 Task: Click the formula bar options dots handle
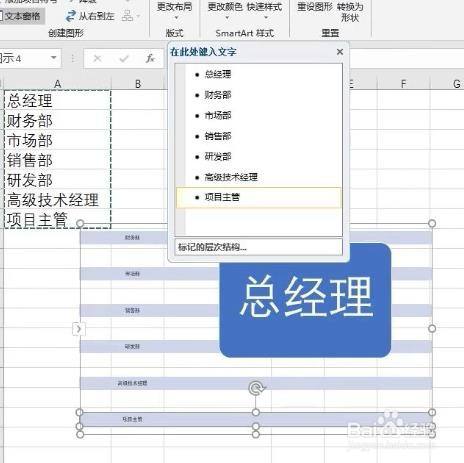tap(73, 59)
